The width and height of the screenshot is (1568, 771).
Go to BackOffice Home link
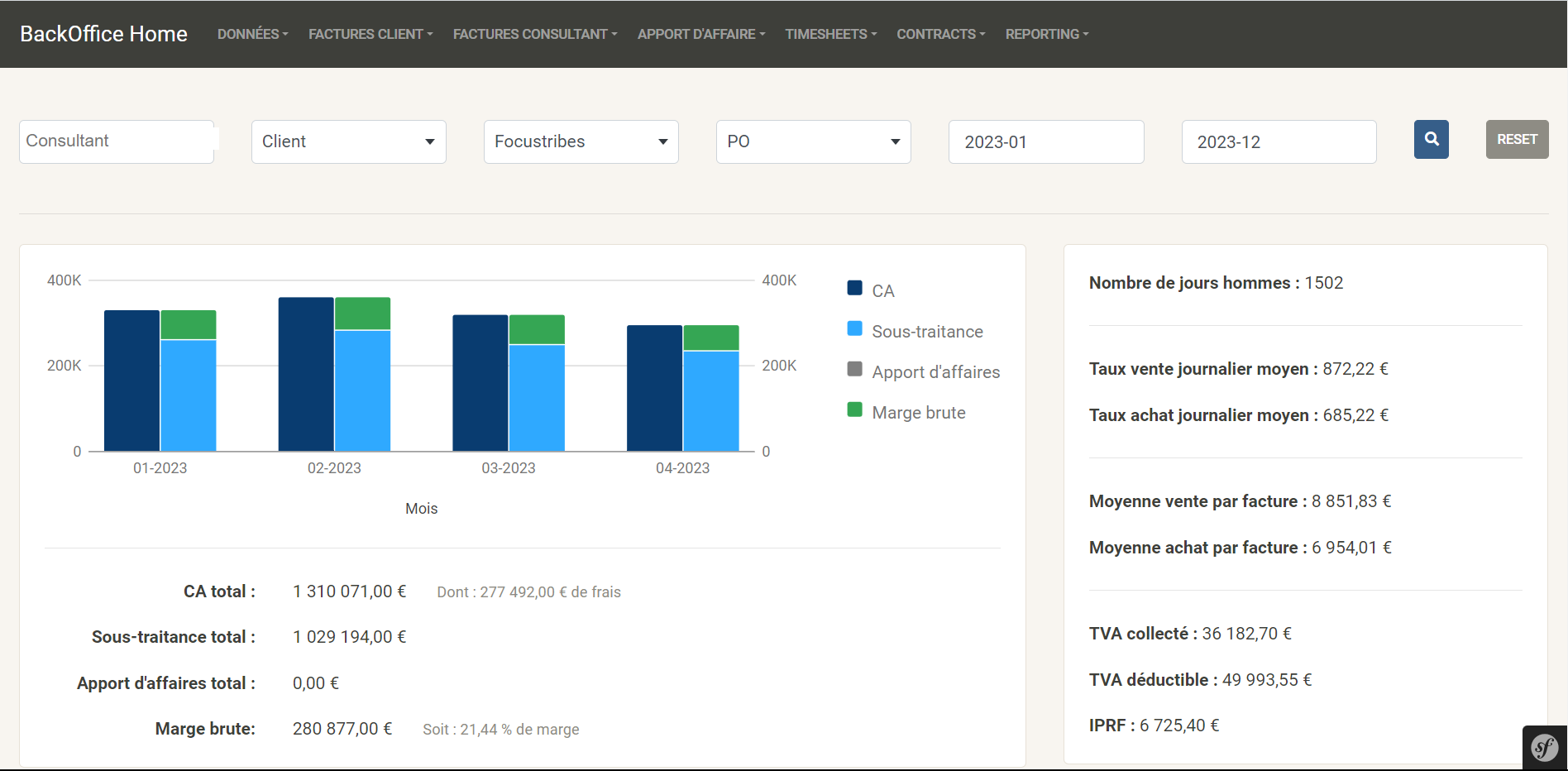point(103,34)
